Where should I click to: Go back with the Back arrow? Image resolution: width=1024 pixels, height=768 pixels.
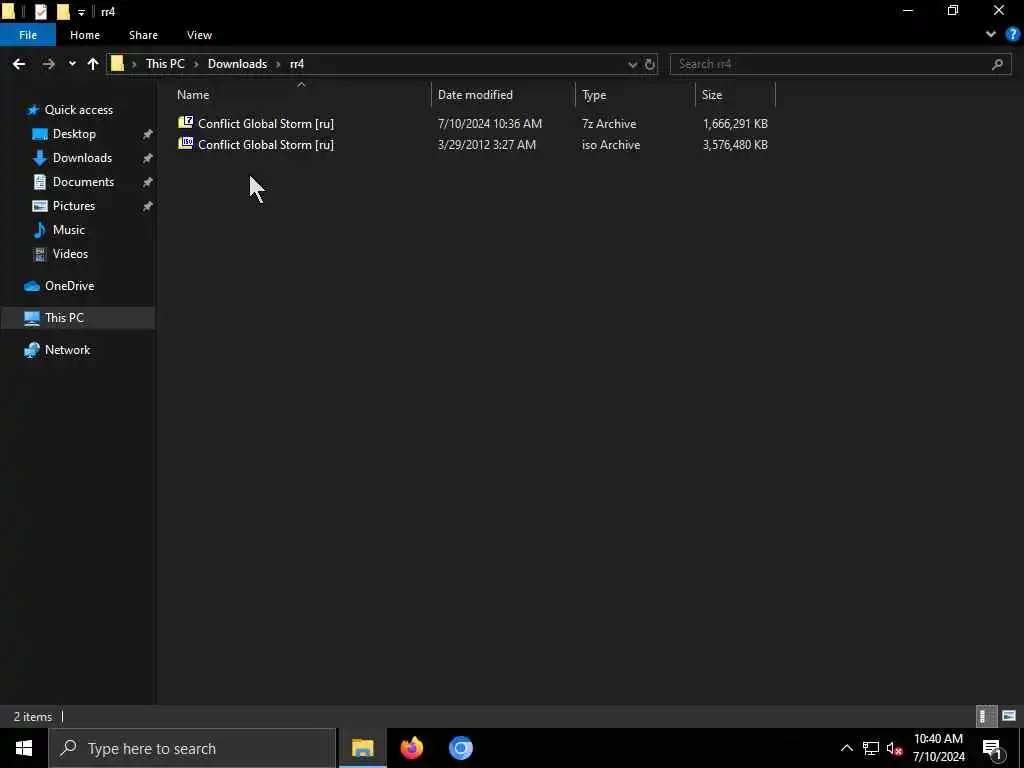pos(19,64)
